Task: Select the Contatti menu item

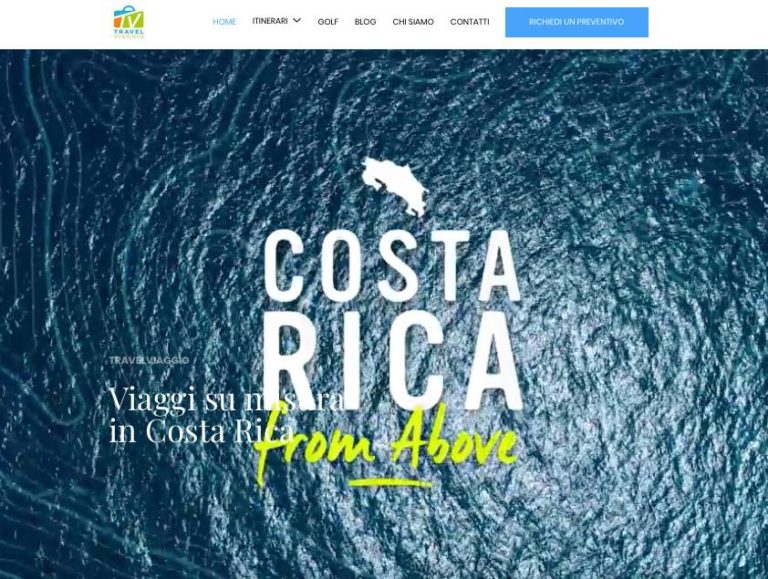Action: [470, 22]
